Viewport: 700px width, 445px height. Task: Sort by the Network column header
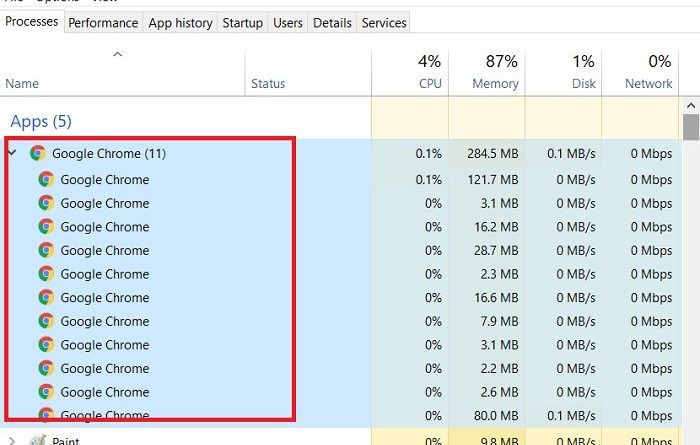pos(641,72)
